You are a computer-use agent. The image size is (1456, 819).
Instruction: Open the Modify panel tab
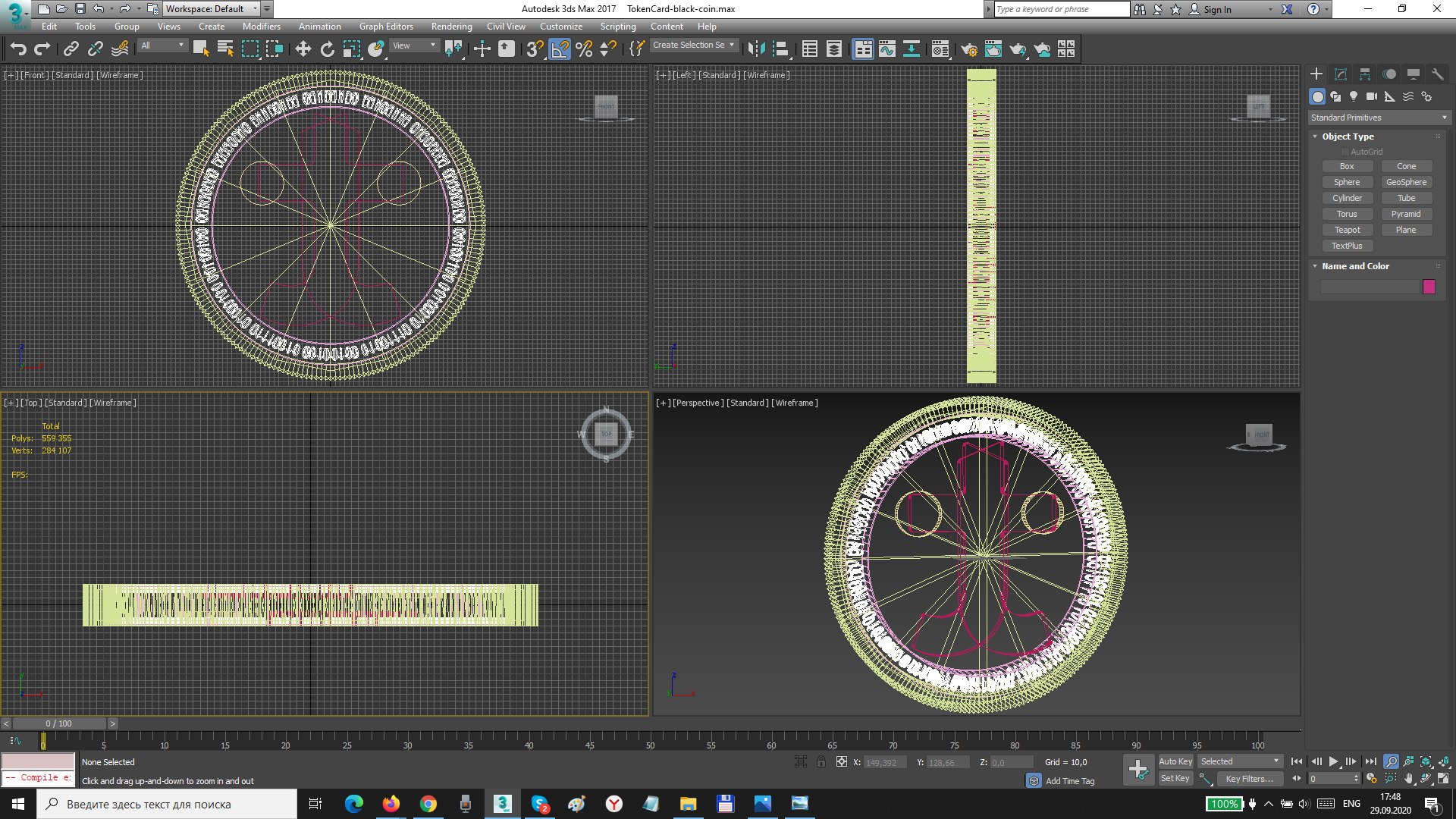coord(1341,74)
